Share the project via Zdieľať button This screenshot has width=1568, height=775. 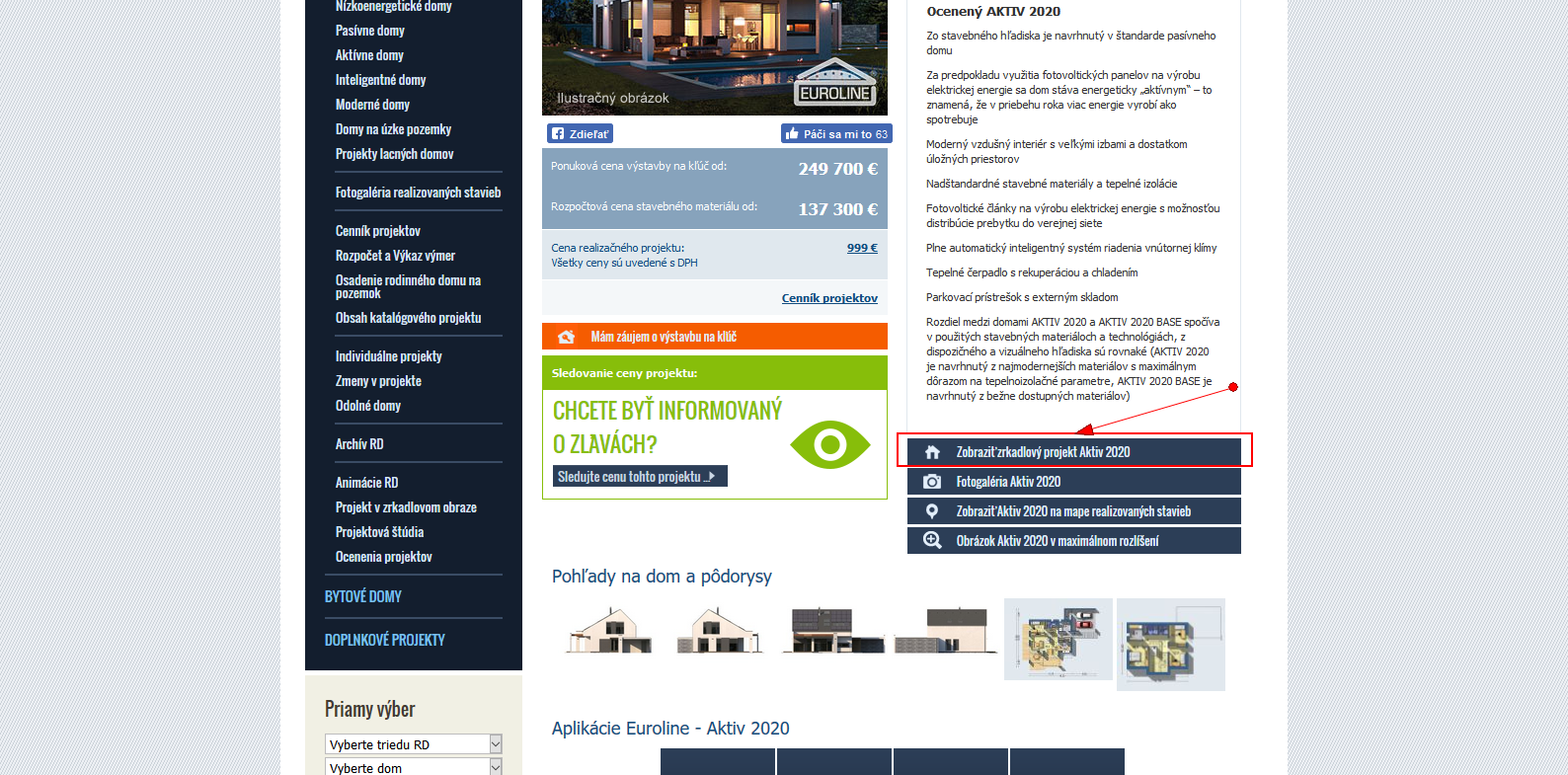580,134
